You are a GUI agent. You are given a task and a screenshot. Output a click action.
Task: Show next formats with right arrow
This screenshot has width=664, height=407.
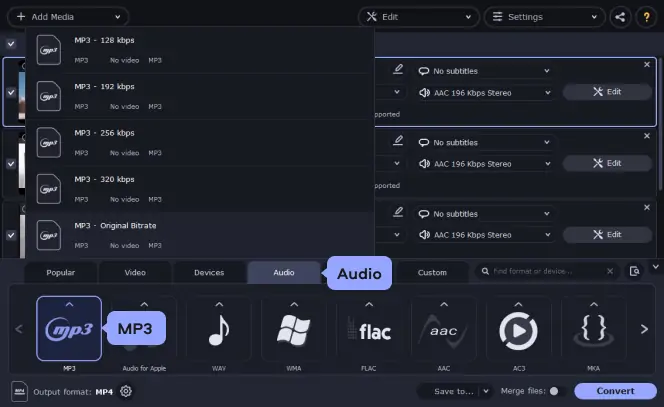[x=644, y=329]
